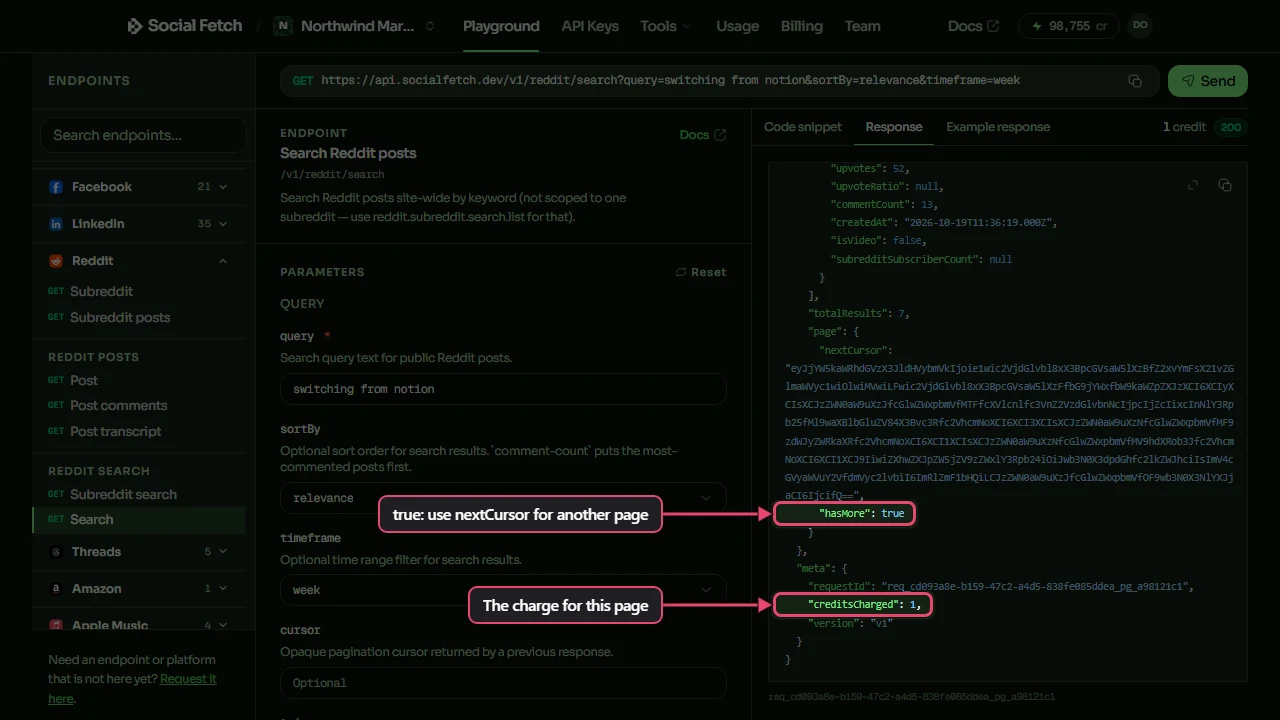Switch to the Code snippet tab
1280x720 pixels.
803,127
